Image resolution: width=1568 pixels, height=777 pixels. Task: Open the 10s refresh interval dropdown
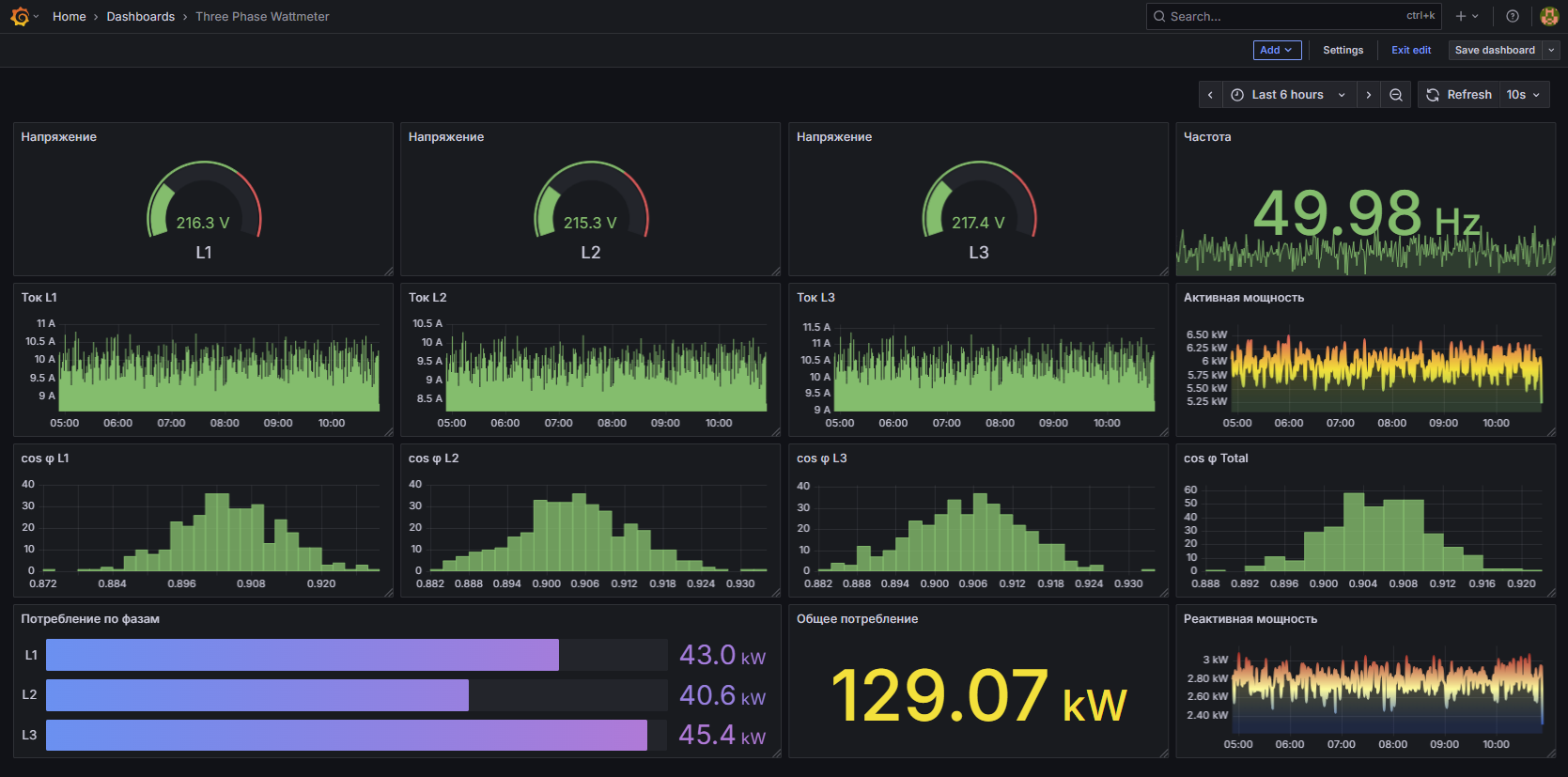pyautogui.click(x=1523, y=95)
